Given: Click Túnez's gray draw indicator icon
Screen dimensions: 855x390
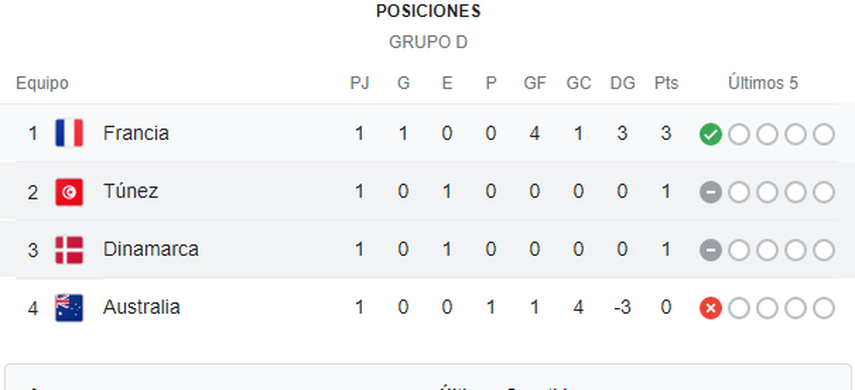Looking at the screenshot, I should tap(711, 192).
